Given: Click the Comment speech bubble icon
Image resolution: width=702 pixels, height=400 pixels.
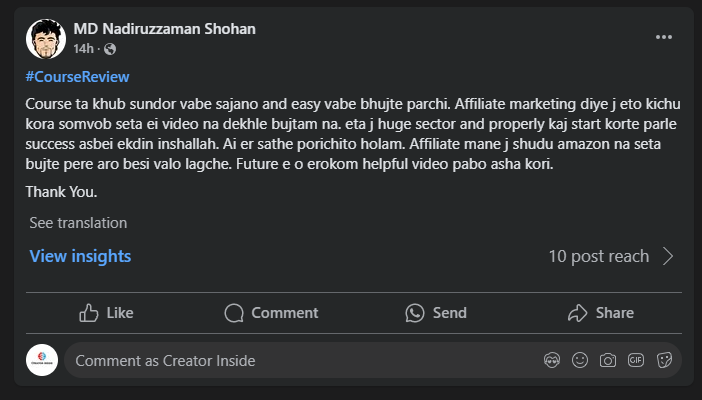Looking at the screenshot, I should [234, 313].
